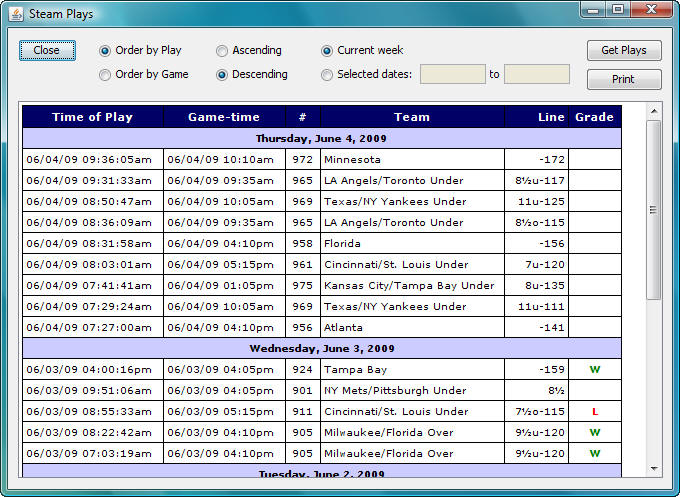
Task: Click the 06/04/09 09:31:33am time cell
Action: [93, 180]
